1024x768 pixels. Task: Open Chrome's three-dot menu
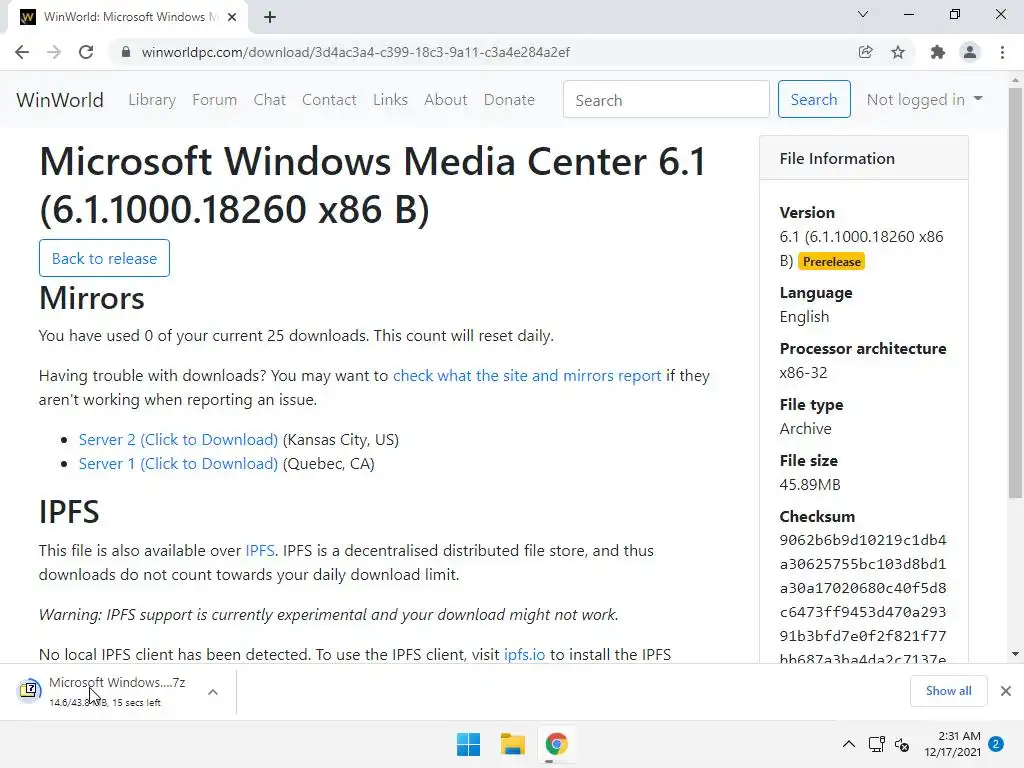coord(1002,52)
